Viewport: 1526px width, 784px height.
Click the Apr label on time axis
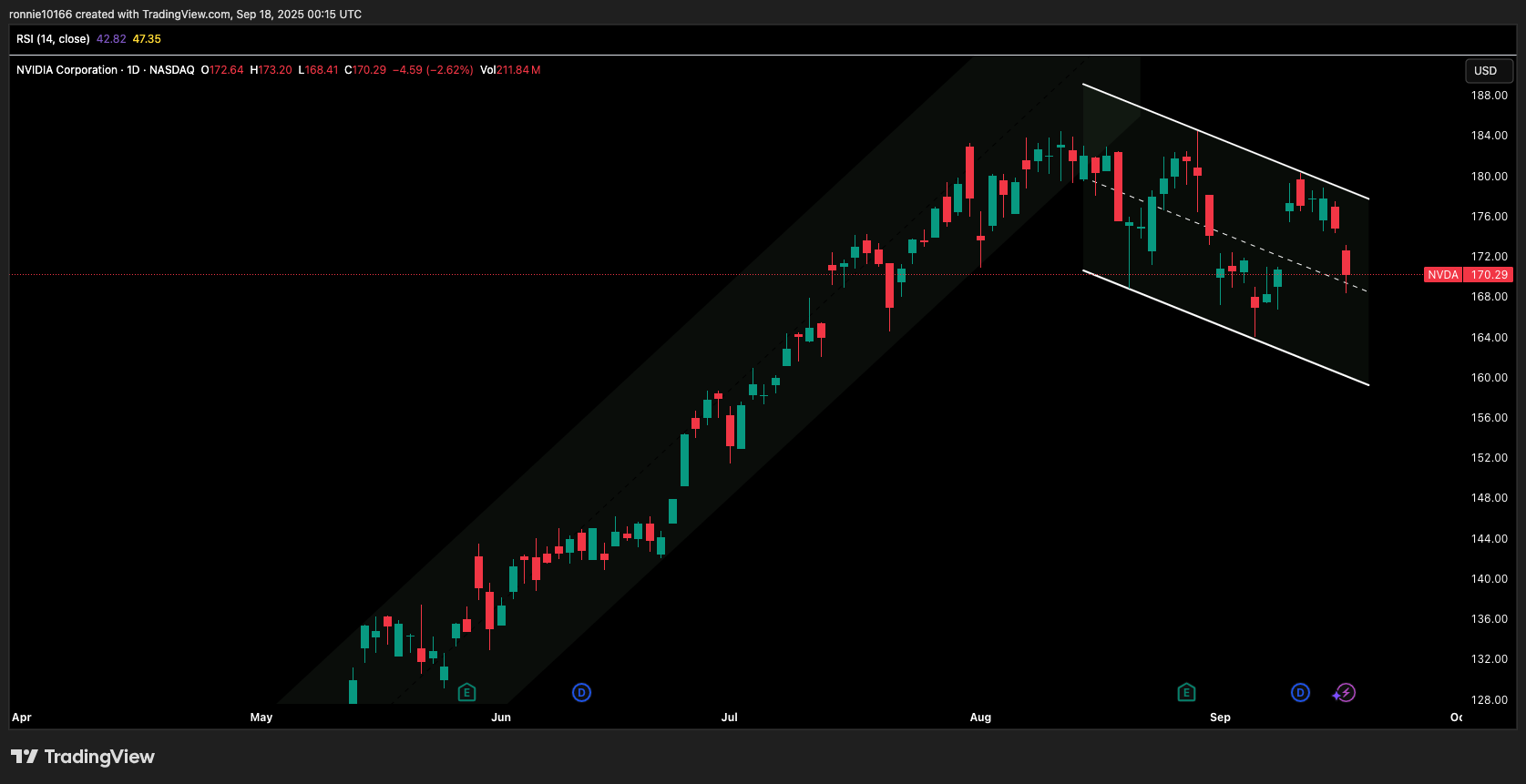[x=22, y=718]
